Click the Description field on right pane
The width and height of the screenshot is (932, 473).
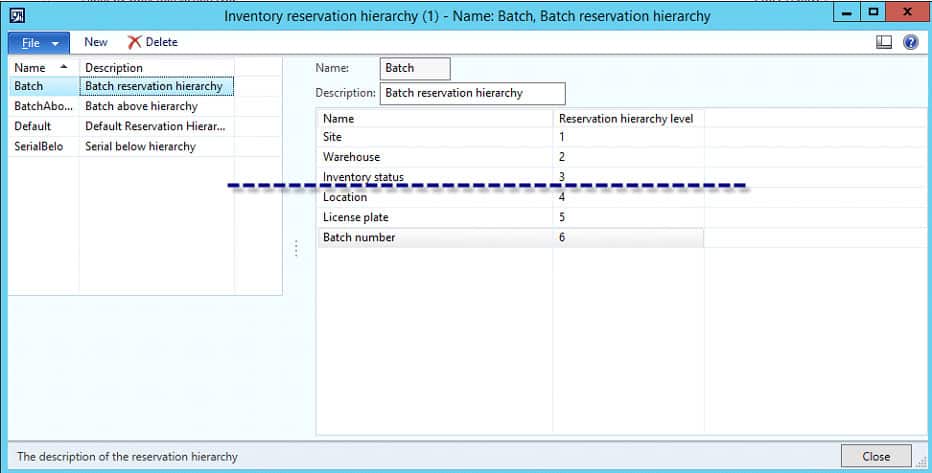coord(473,93)
